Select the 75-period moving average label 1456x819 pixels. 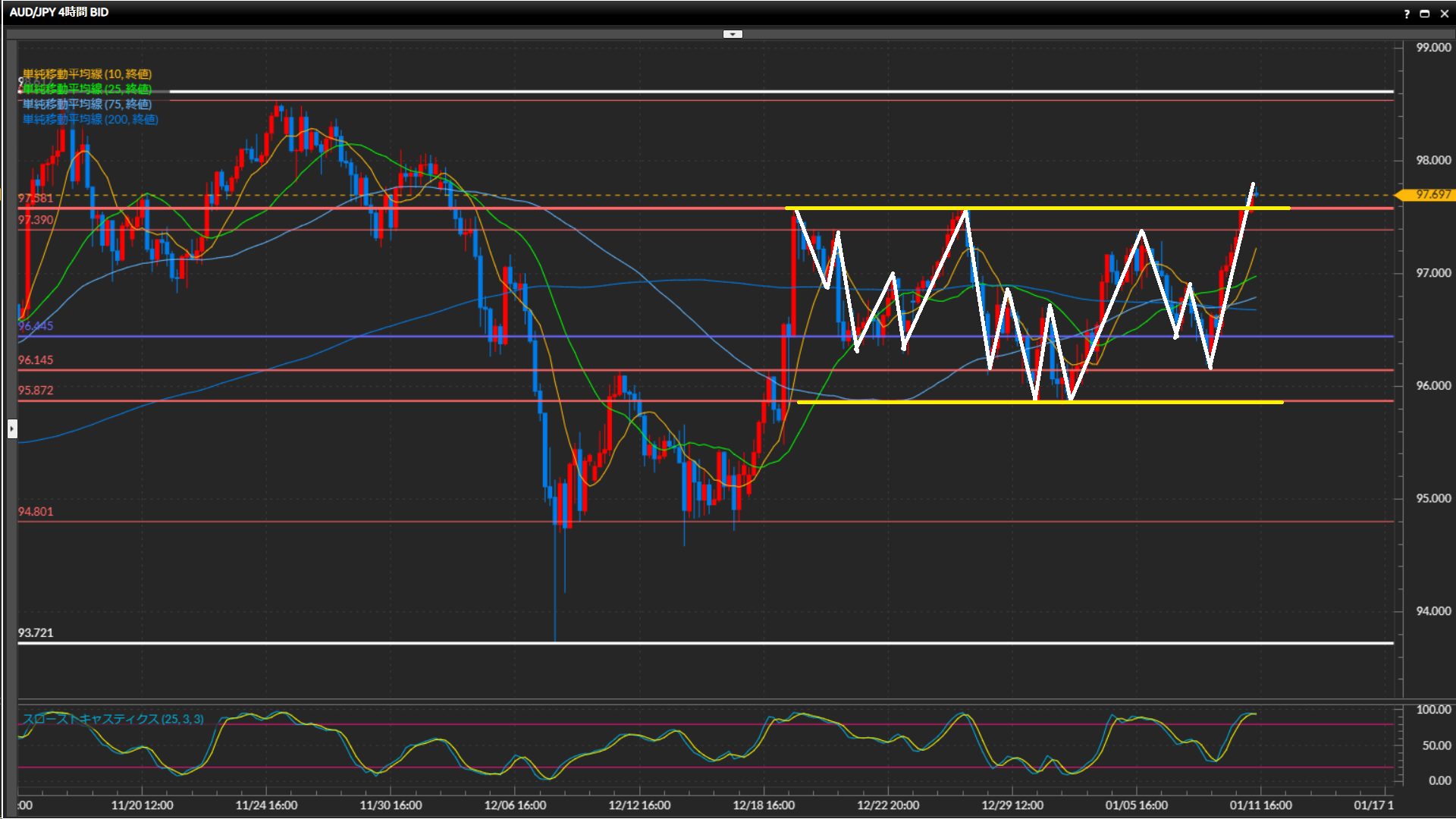click(86, 104)
